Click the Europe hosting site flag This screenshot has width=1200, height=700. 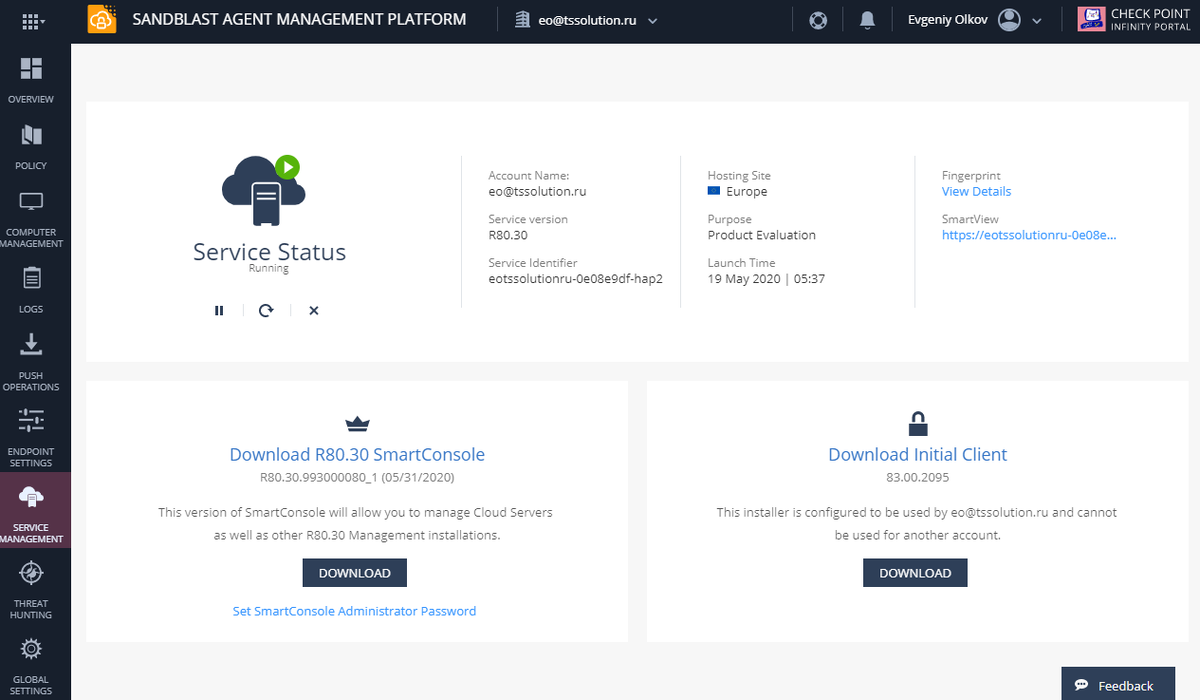click(715, 192)
